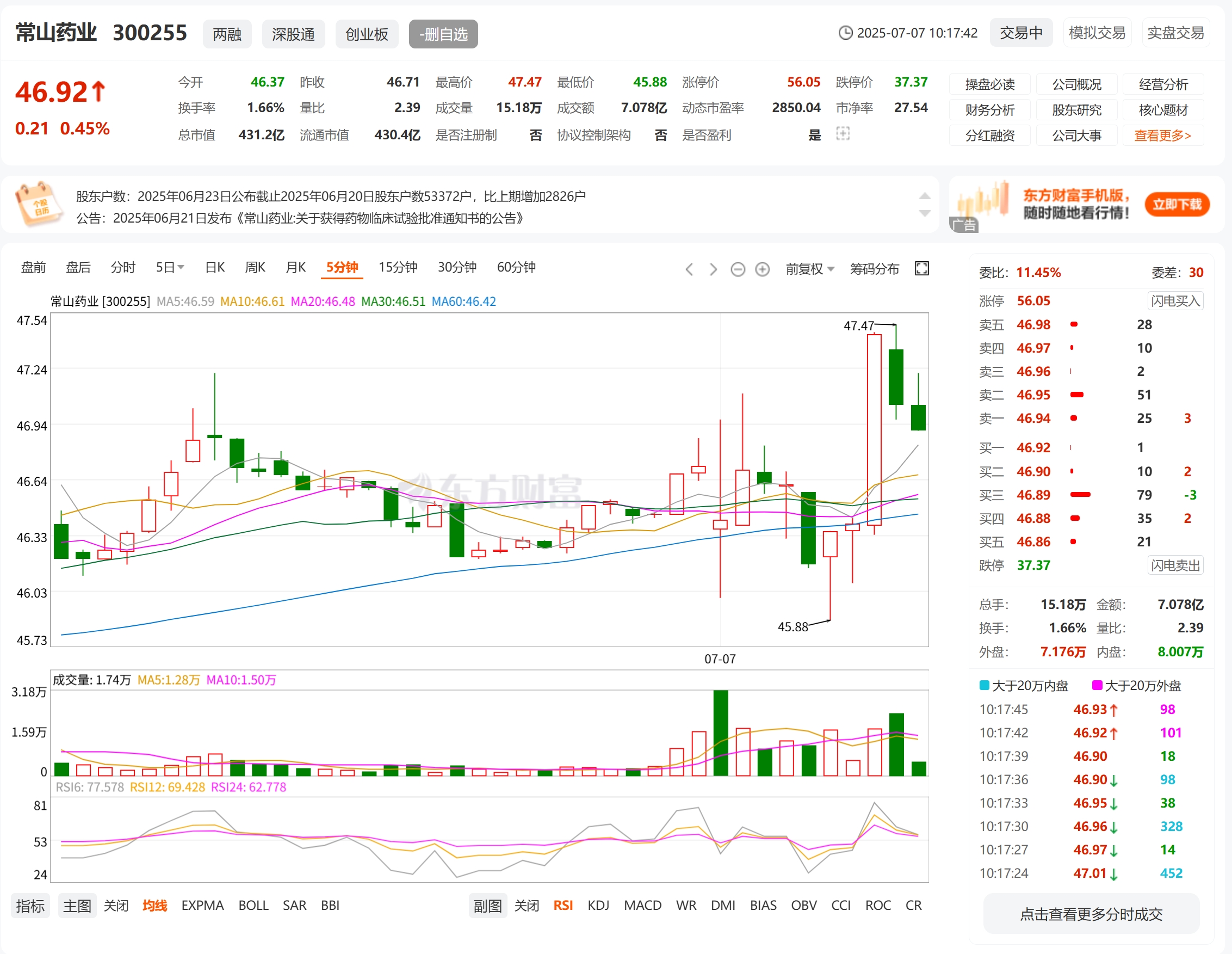1232x954 pixels.
Task: Enable the EXPMA main chart indicator
Action: [202, 906]
